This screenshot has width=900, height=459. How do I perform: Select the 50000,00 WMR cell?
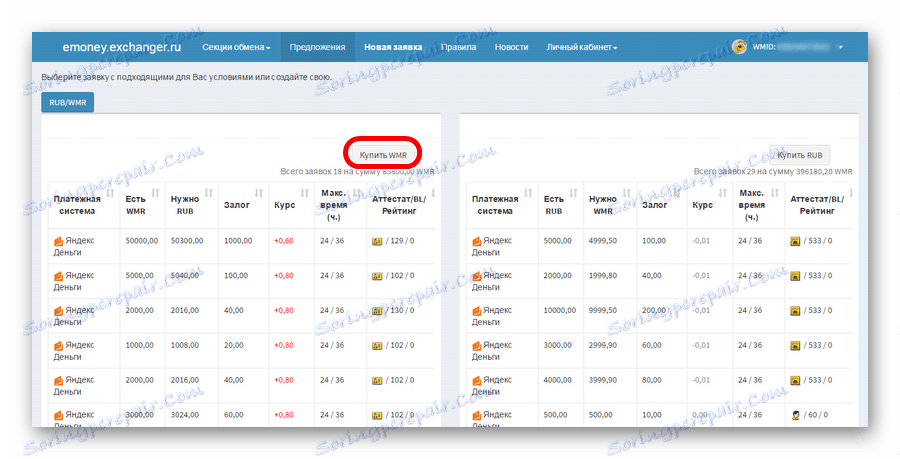point(142,241)
